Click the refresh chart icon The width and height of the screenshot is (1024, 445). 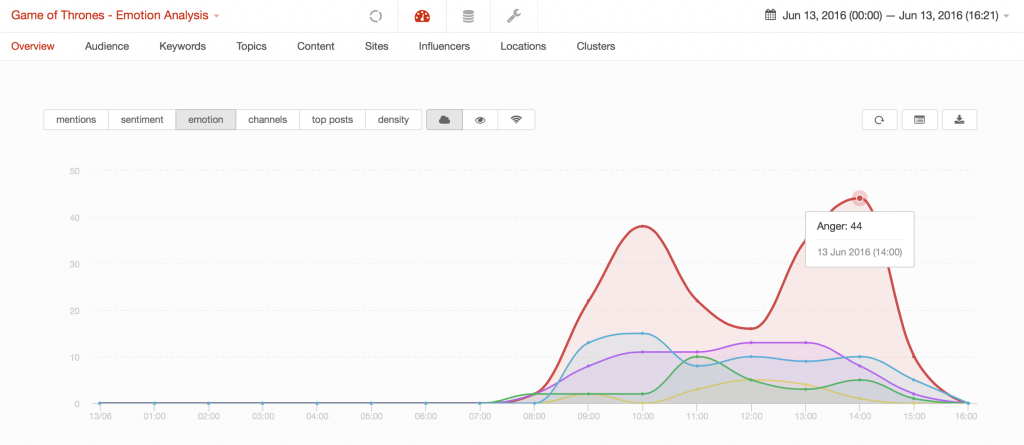(x=879, y=119)
